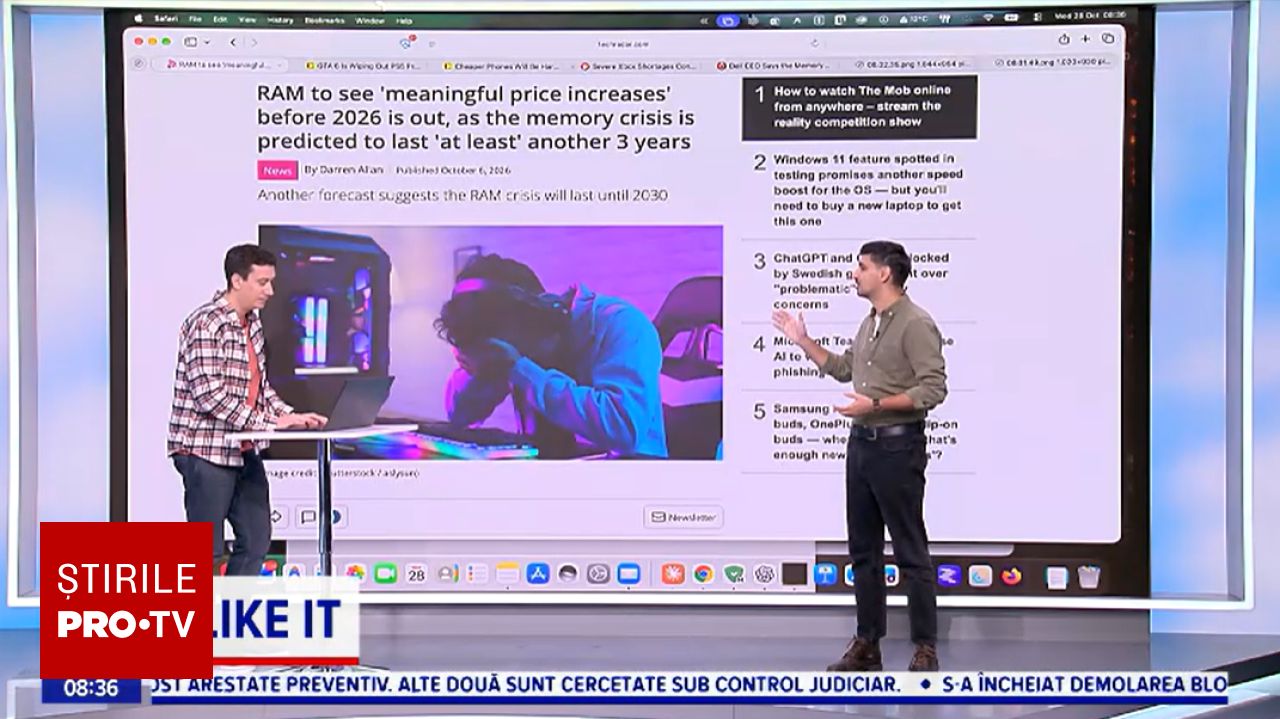This screenshot has height=719, width=1280.
Task: Switch to the 'Severe Xbox Shortages' tab
Action: (x=638, y=65)
